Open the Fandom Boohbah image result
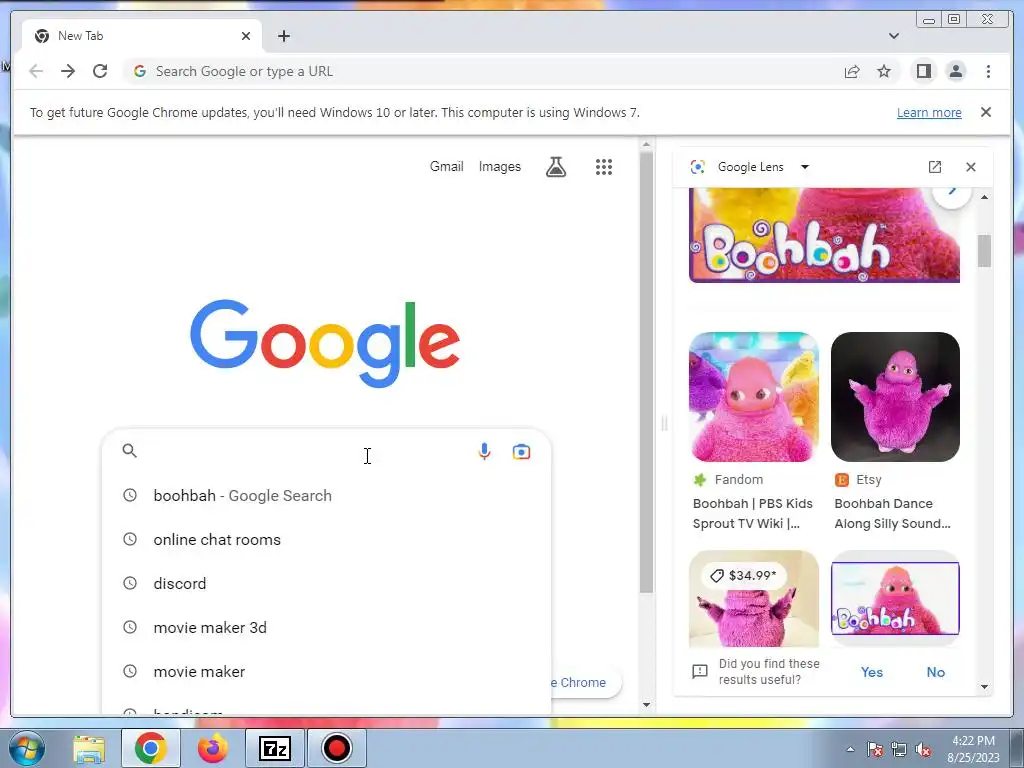1024x768 pixels. pyautogui.click(x=754, y=396)
